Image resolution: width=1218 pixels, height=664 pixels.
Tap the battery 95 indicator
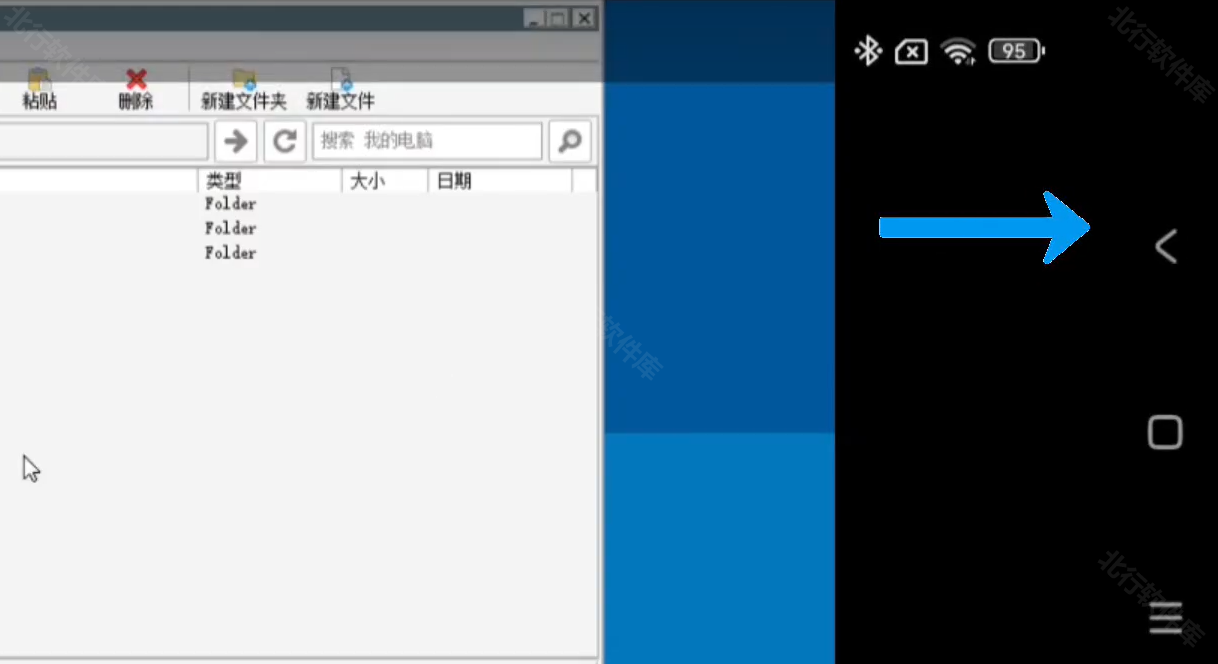[1015, 51]
